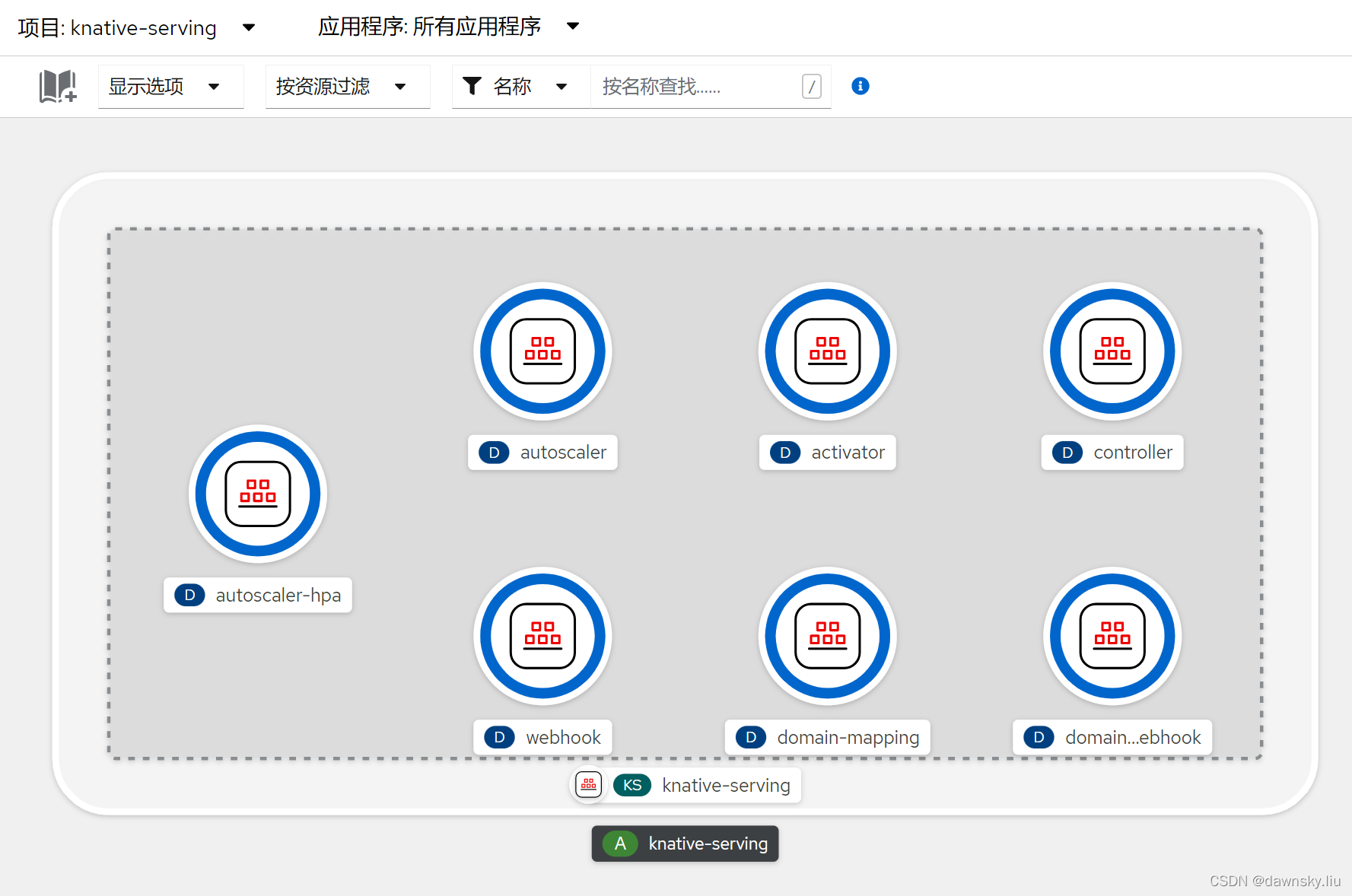Click the domain-mapping label text
The width and height of the screenshot is (1352, 896).
click(x=848, y=738)
